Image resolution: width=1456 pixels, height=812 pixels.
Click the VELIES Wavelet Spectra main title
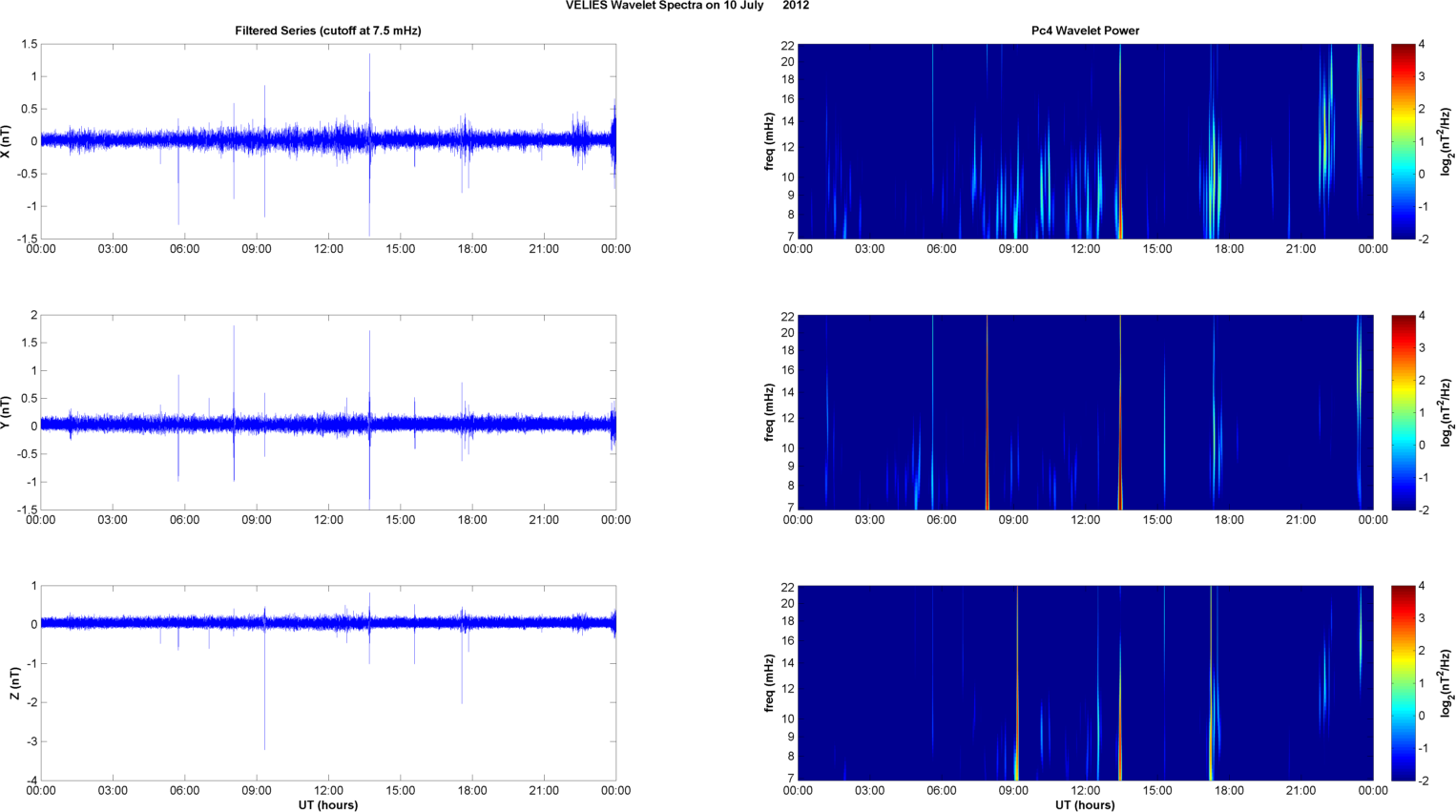coord(687,6)
